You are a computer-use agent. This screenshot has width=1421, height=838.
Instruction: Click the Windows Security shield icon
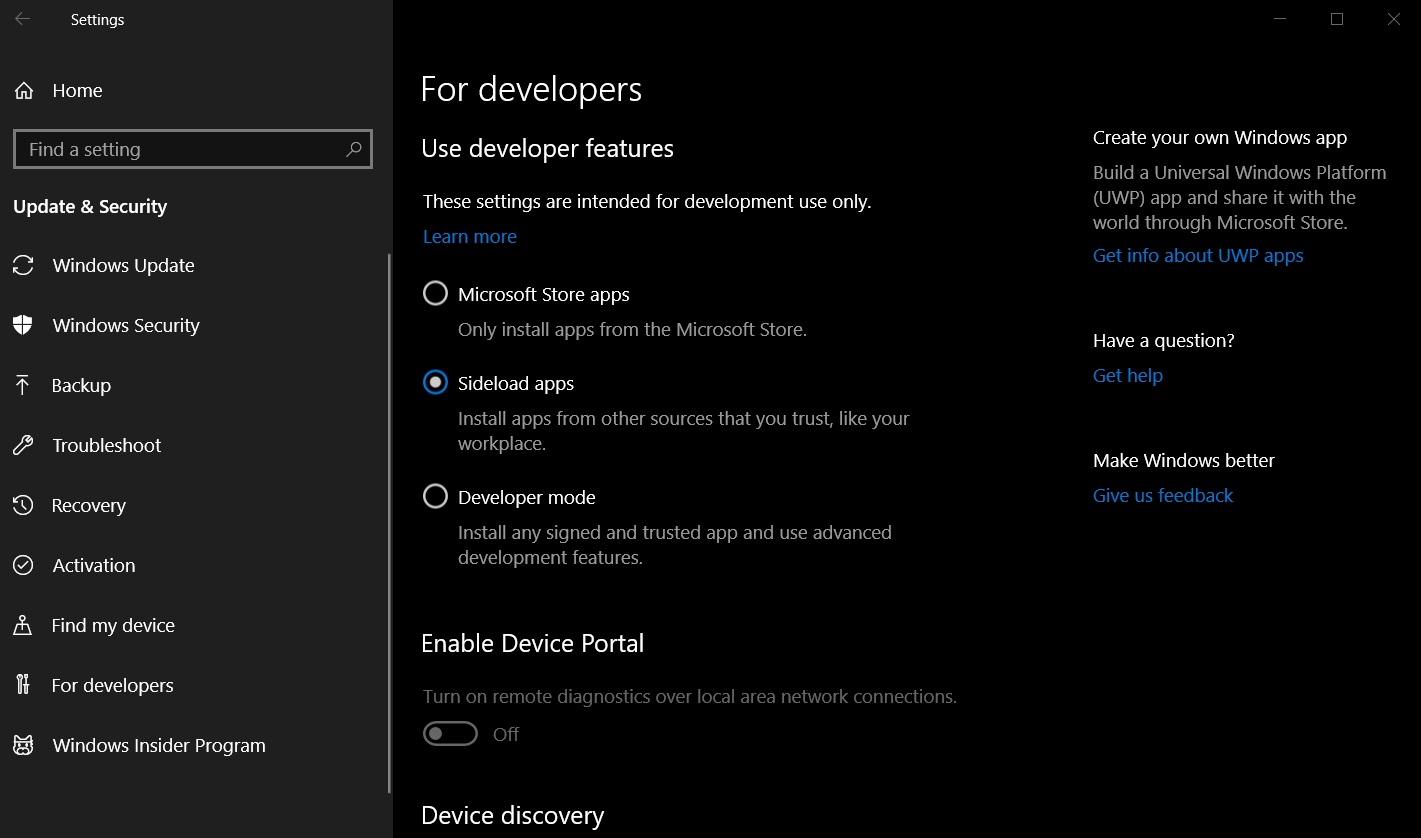[23, 326]
